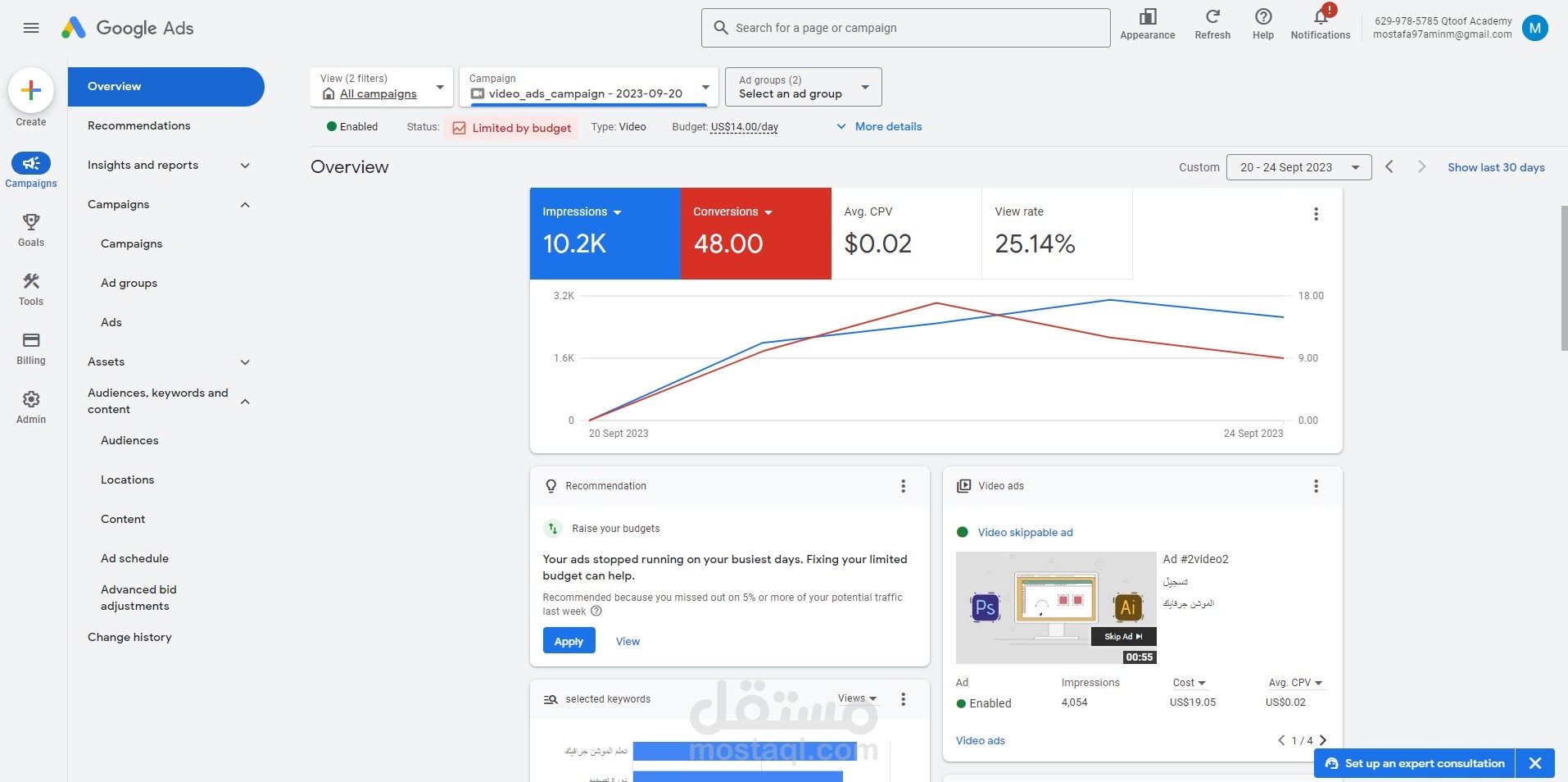Open the Notifications bell
1568x782 pixels.
(x=1320, y=17)
